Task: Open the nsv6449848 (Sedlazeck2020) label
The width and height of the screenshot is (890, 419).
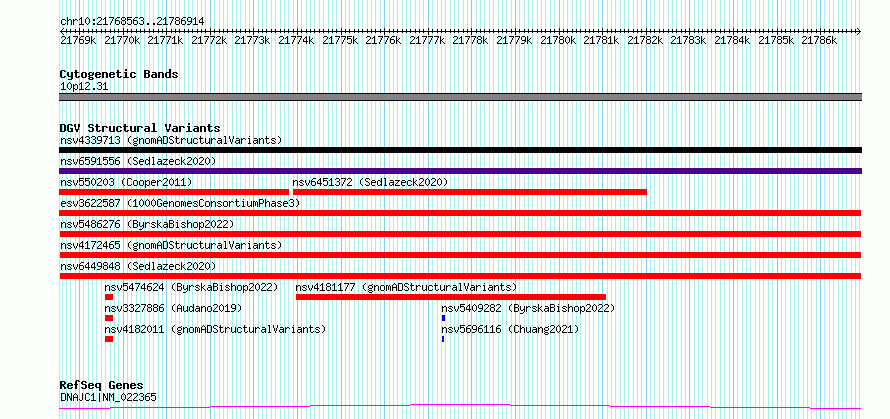Action: pos(138,266)
